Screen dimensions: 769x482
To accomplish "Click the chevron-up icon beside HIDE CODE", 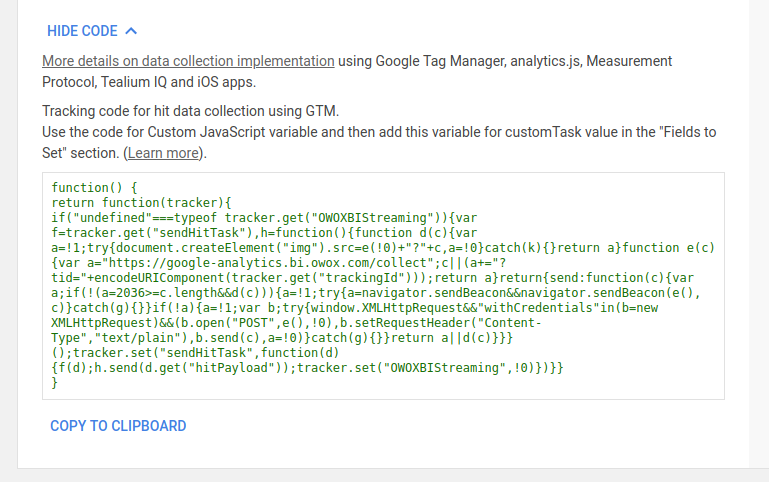I will click(x=131, y=31).
